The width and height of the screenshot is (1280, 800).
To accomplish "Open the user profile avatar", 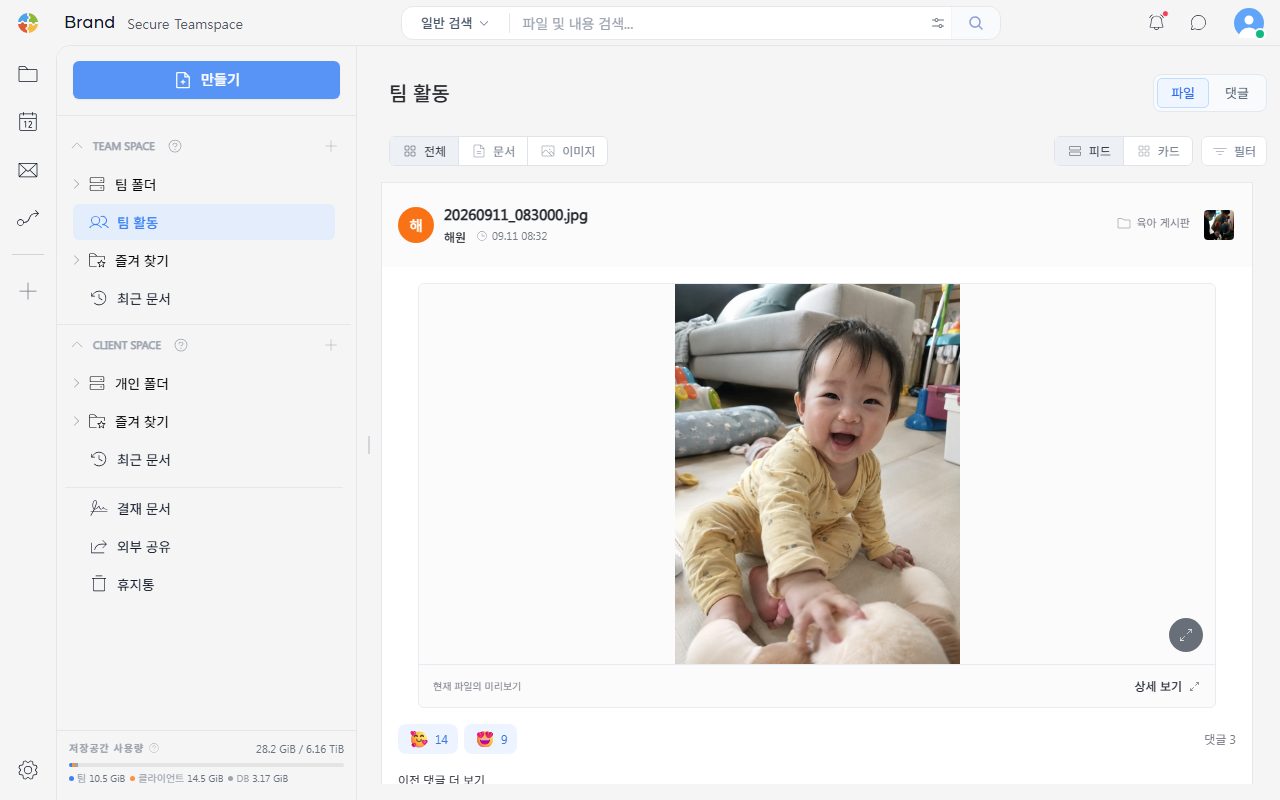I will [x=1249, y=23].
